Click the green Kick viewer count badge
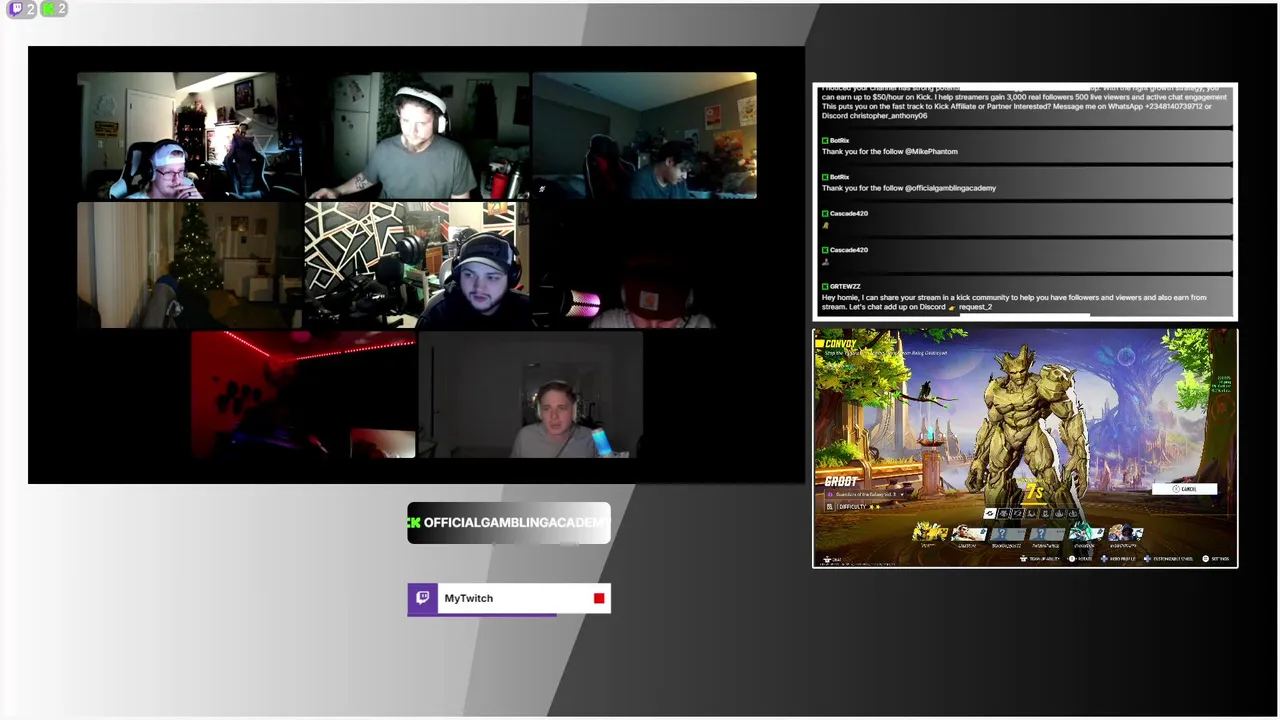This screenshot has width=1280, height=720. 54,9
